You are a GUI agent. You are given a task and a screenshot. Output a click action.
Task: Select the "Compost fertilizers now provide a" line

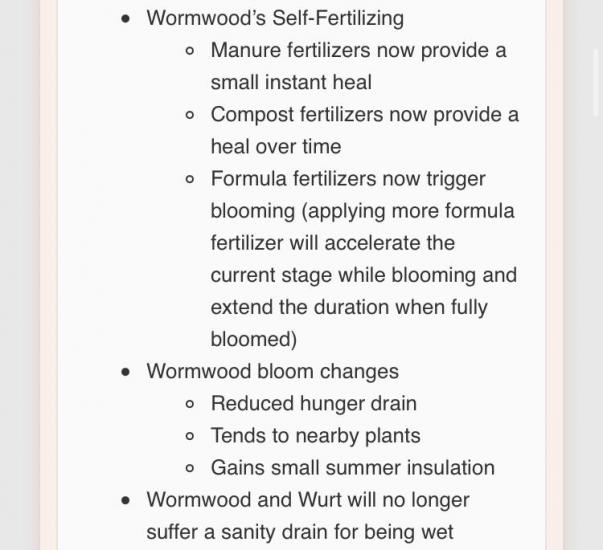(x=365, y=115)
